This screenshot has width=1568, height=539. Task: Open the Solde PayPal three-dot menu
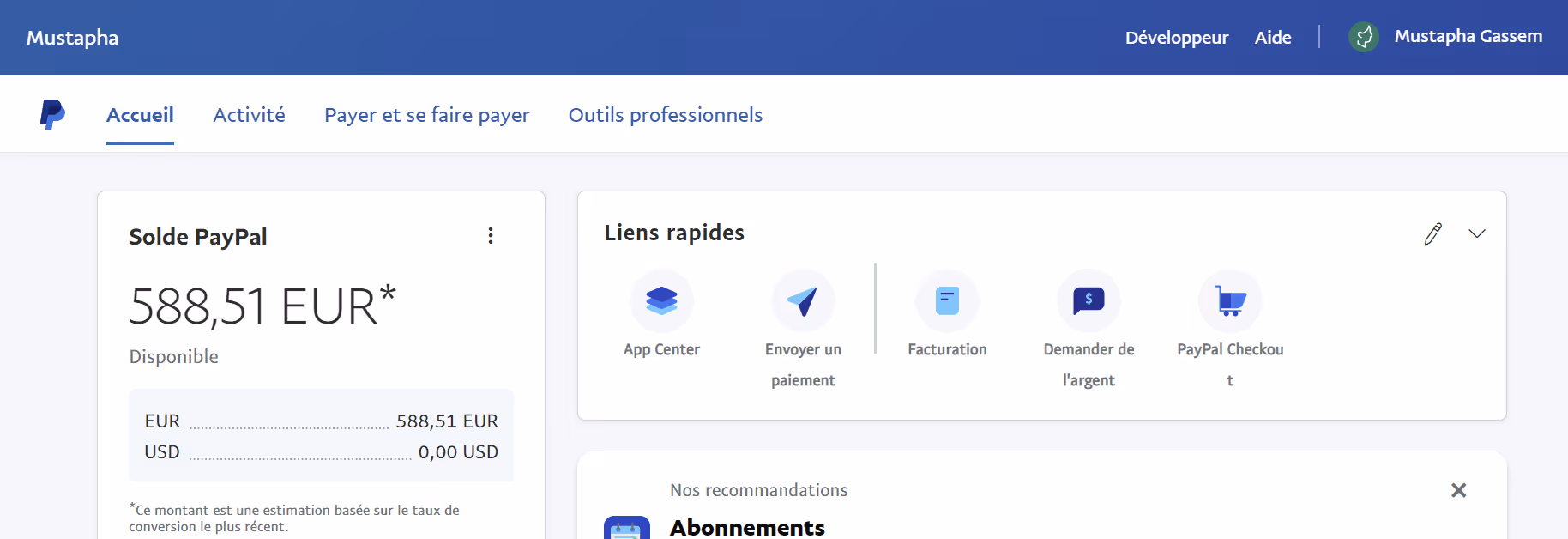coord(491,235)
